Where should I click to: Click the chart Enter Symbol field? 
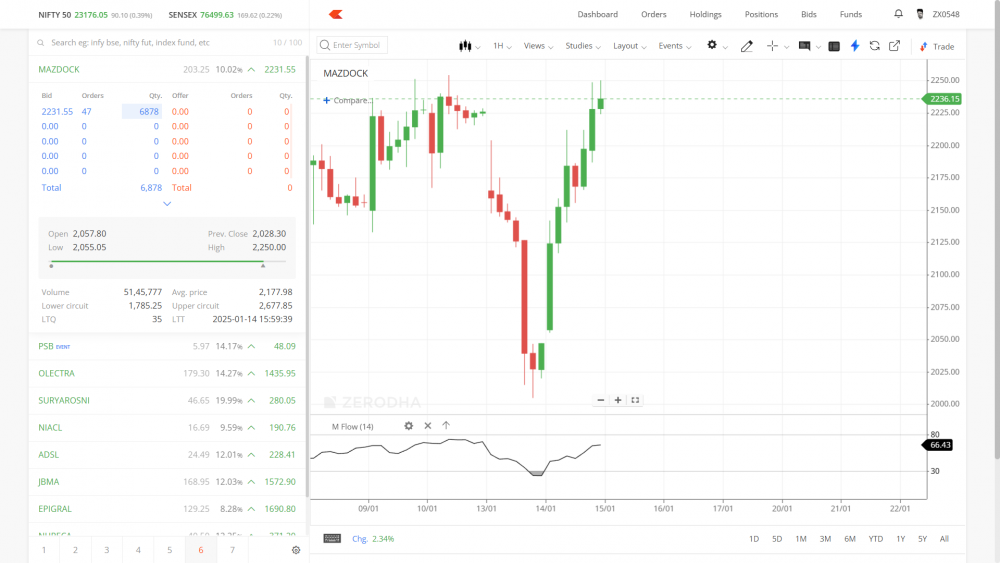[352, 45]
